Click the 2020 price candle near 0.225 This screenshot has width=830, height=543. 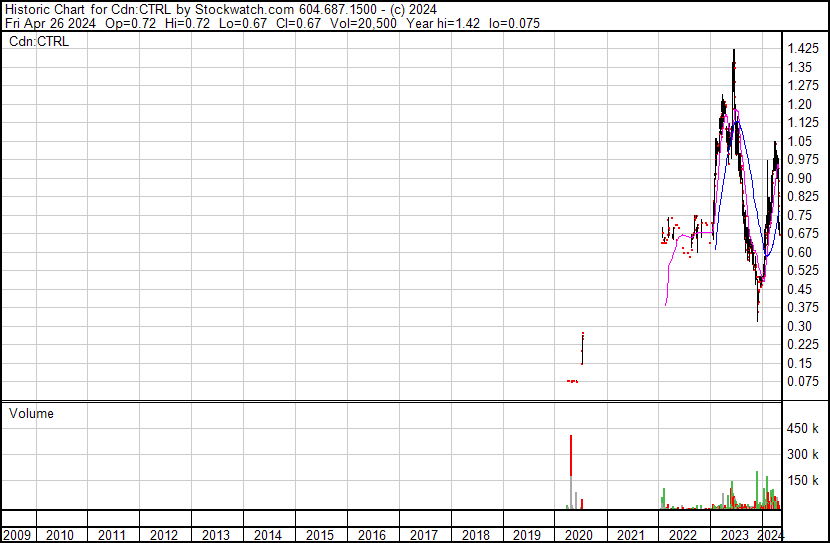click(x=582, y=348)
